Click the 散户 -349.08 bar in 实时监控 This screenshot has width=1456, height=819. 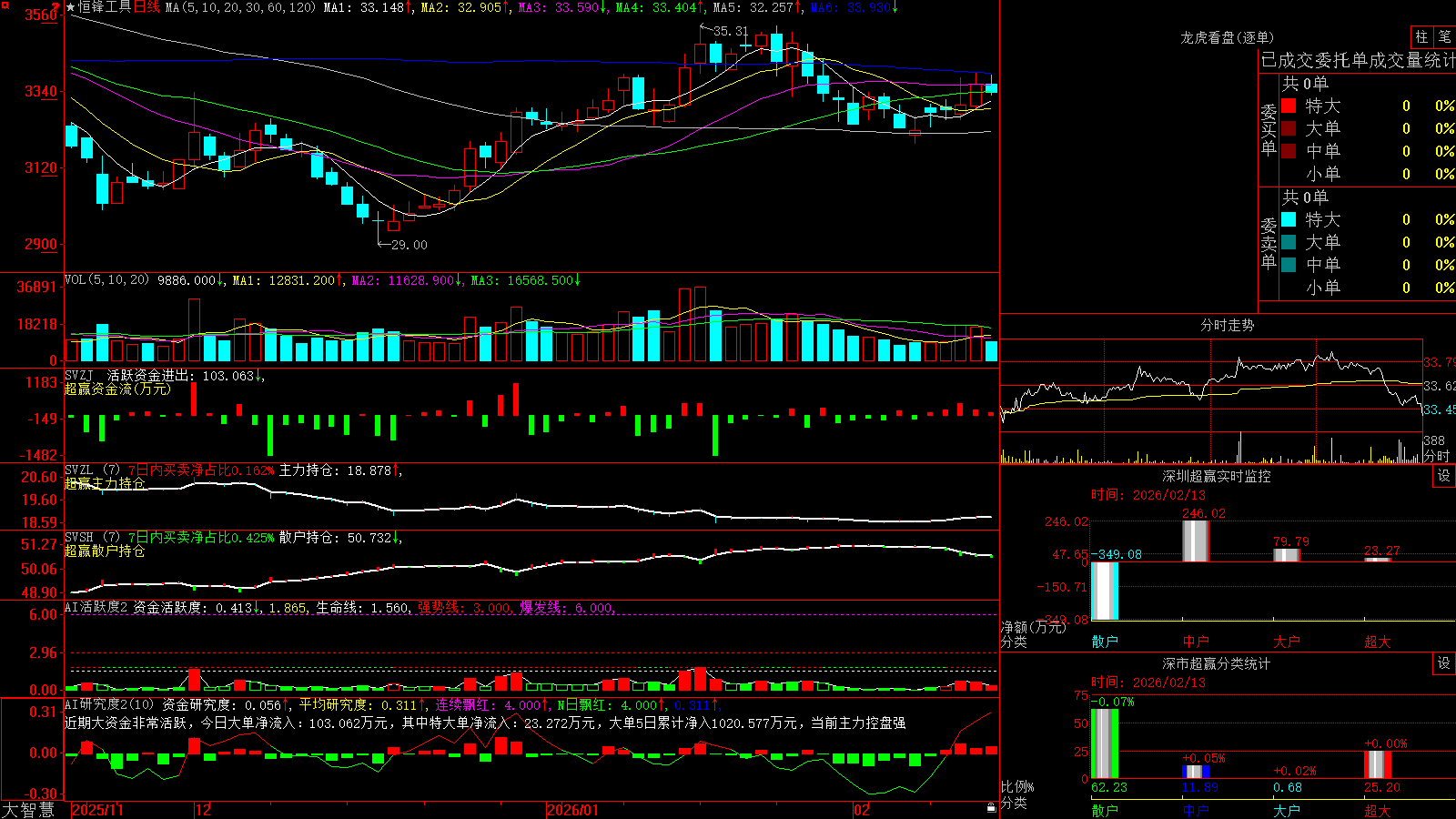tap(1104, 591)
